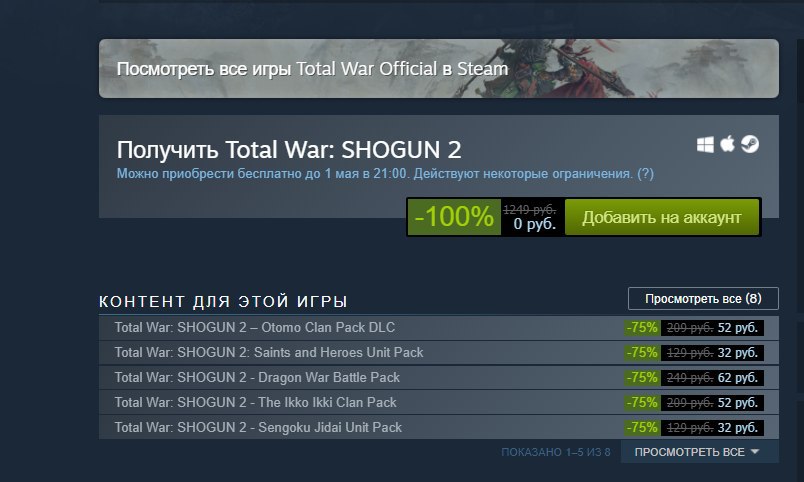The height and width of the screenshot is (482, 804).
Task: Click the -100% discount badge
Action: [454, 217]
